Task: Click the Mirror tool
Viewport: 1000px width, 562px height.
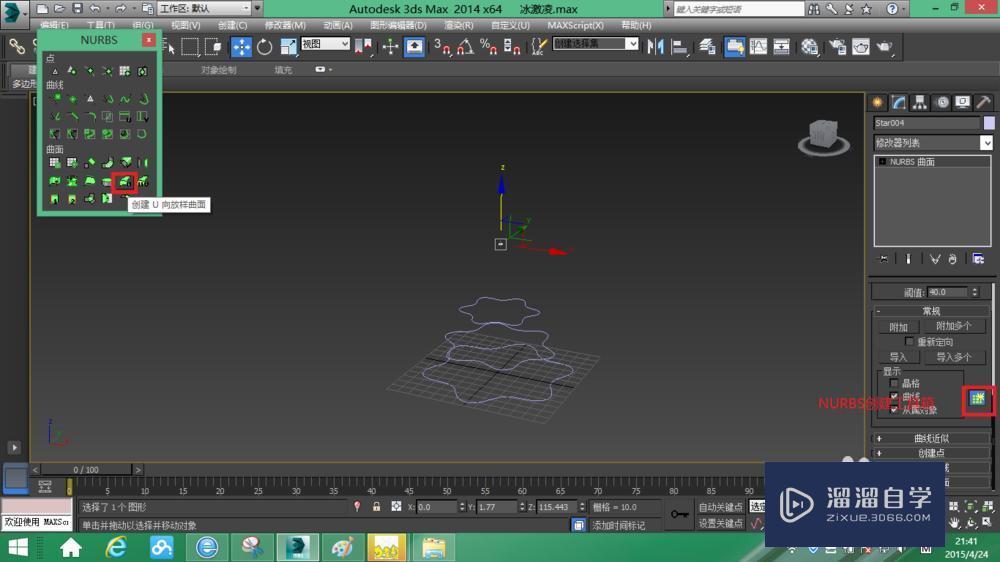Action: click(x=655, y=47)
